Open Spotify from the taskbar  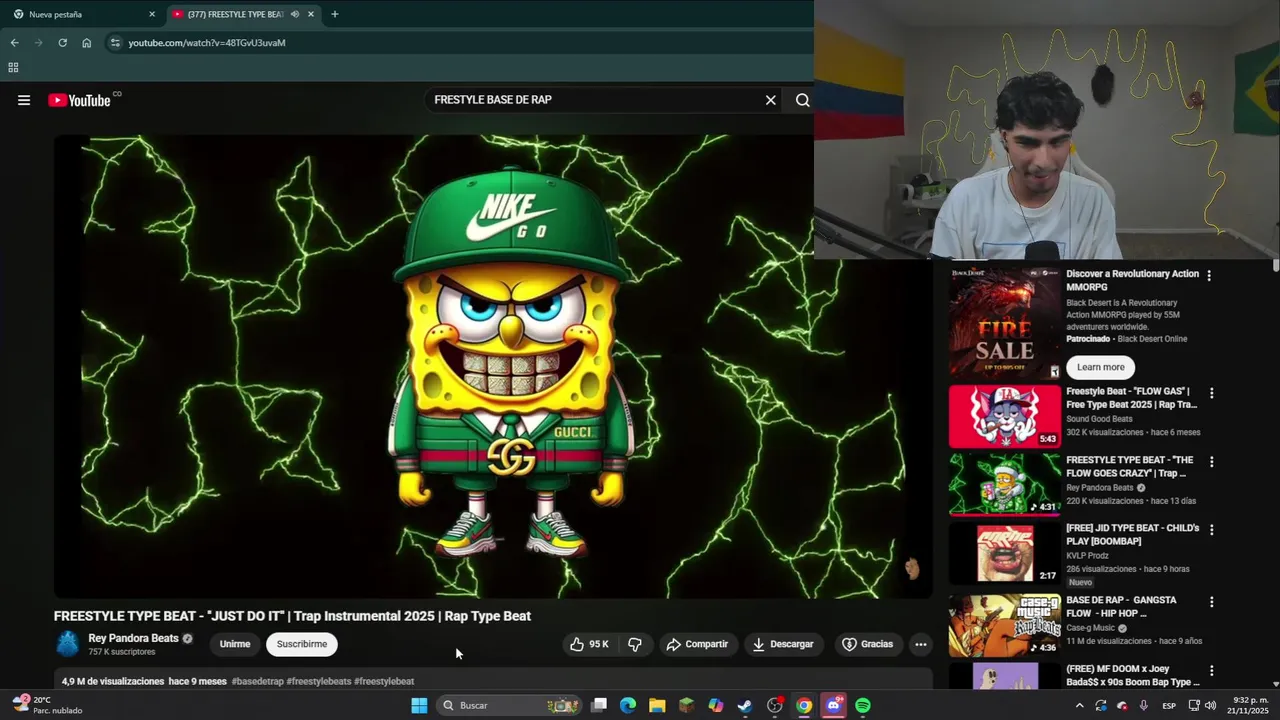[862, 705]
